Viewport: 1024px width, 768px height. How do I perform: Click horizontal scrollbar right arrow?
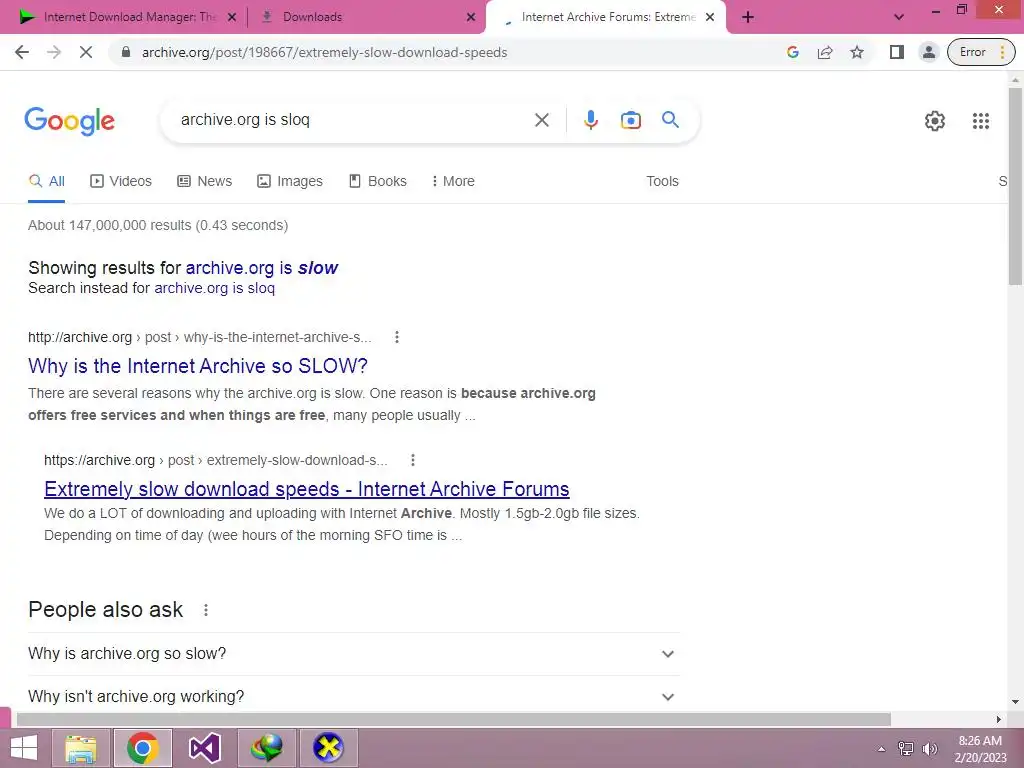(x=999, y=719)
